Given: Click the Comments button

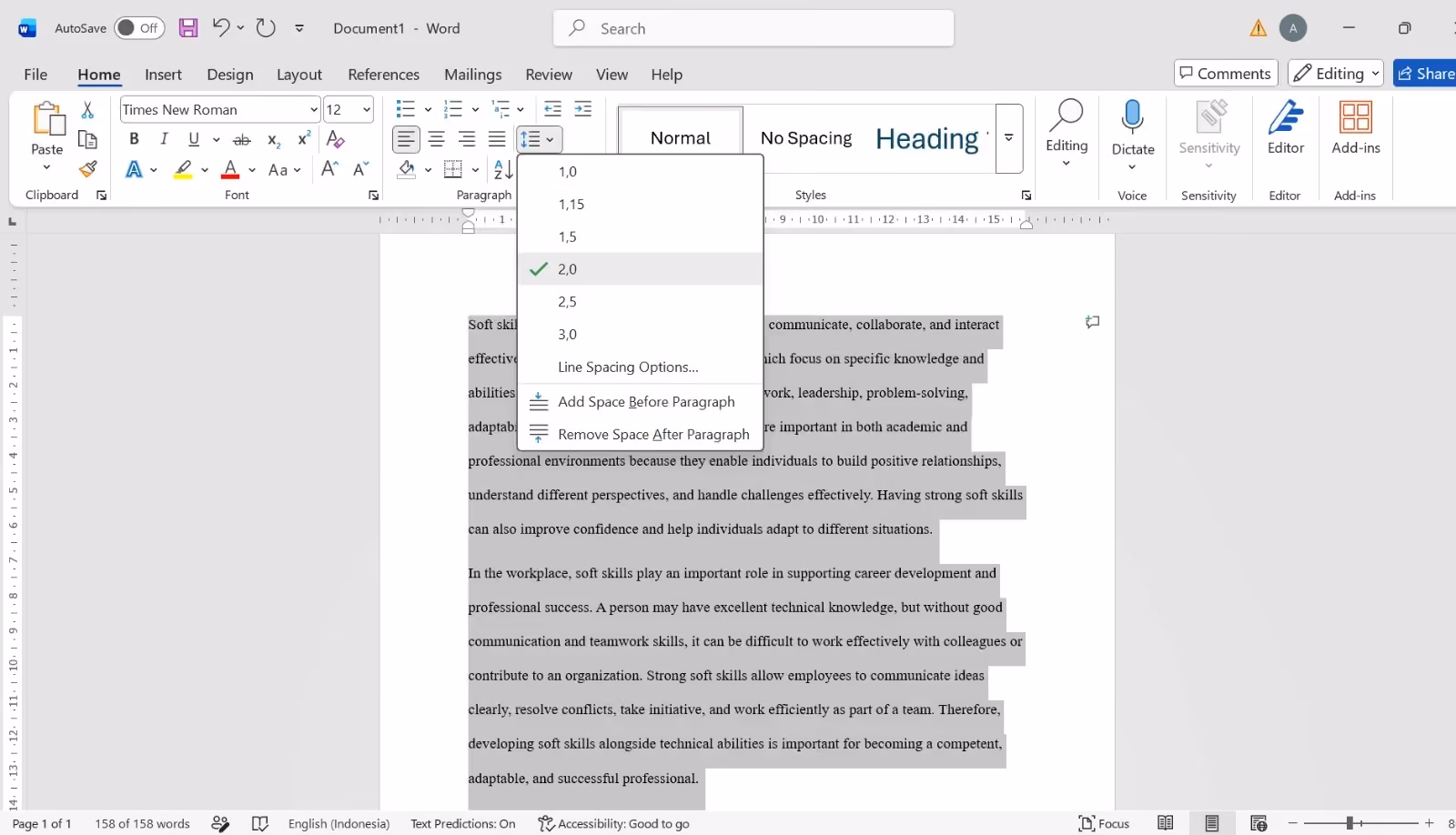Looking at the screenshot, I should click(x=1226, y=74).
